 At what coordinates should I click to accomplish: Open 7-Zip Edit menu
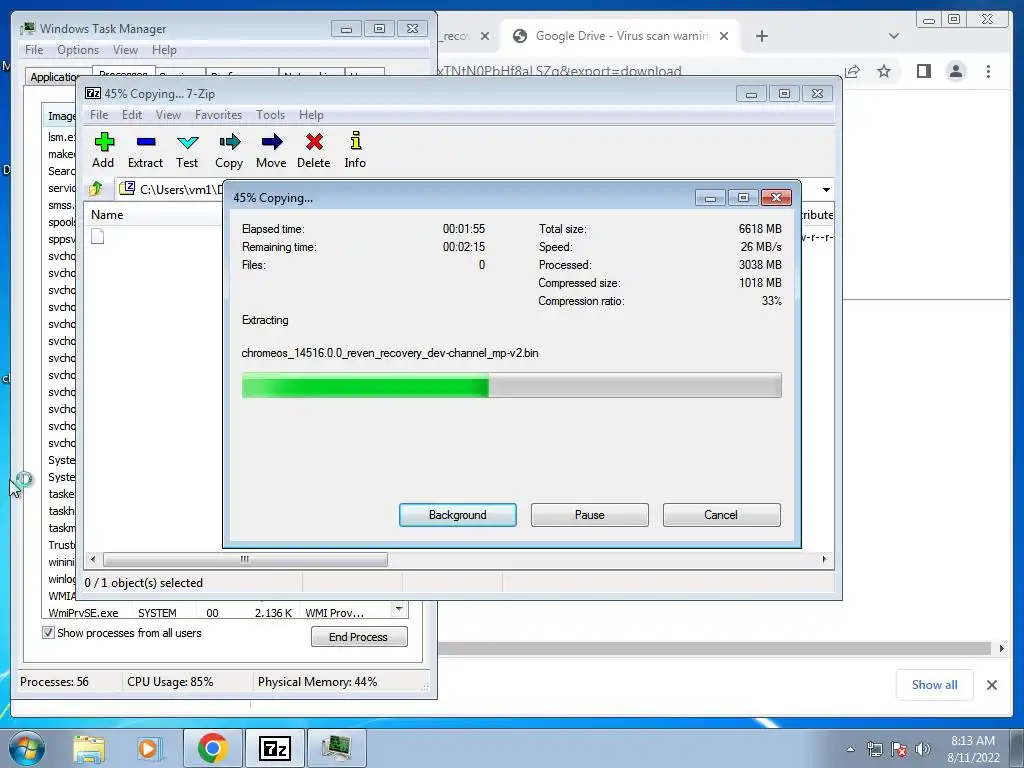131,115
